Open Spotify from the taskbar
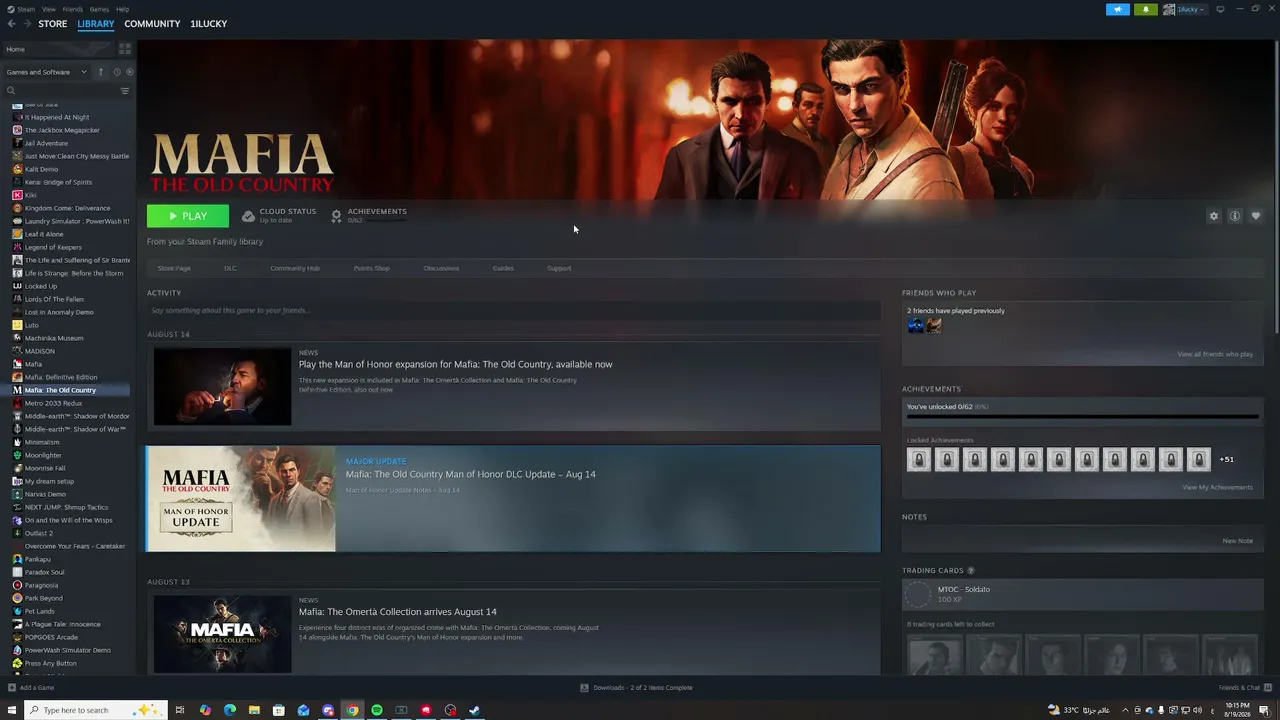 click(377, 710)
